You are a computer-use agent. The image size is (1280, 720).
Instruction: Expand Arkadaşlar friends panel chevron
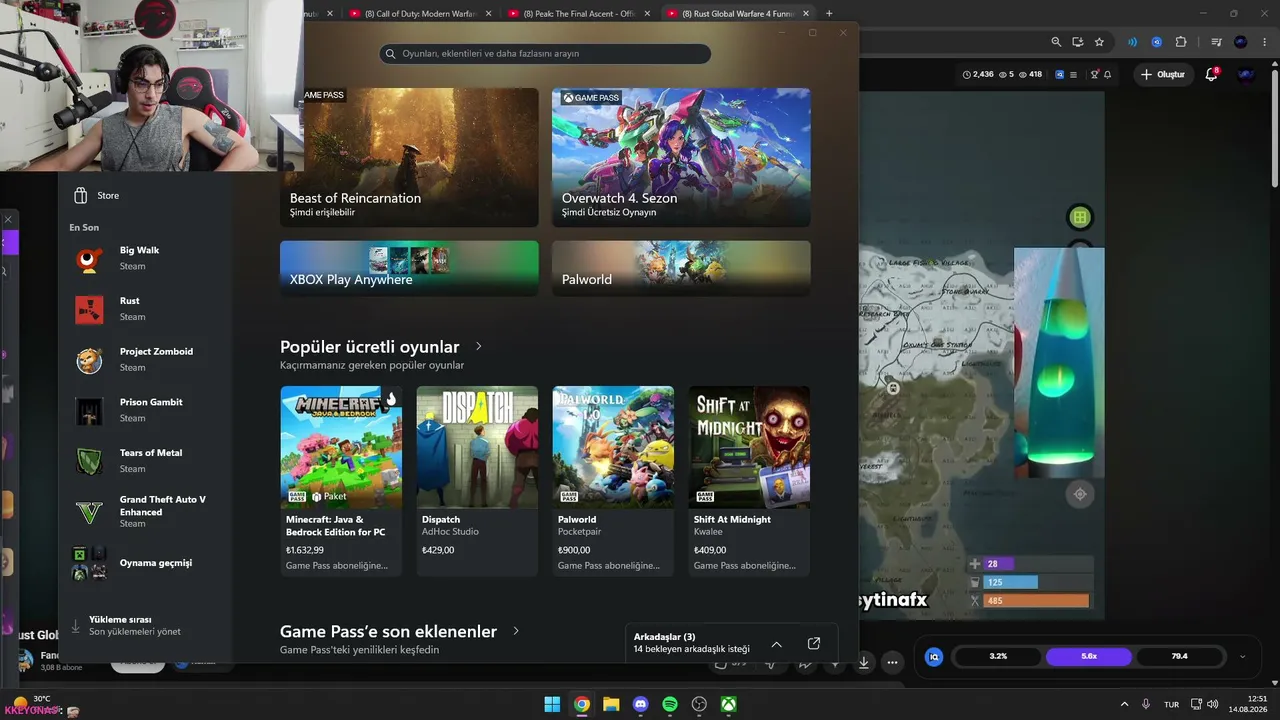(x=776, y=644)
